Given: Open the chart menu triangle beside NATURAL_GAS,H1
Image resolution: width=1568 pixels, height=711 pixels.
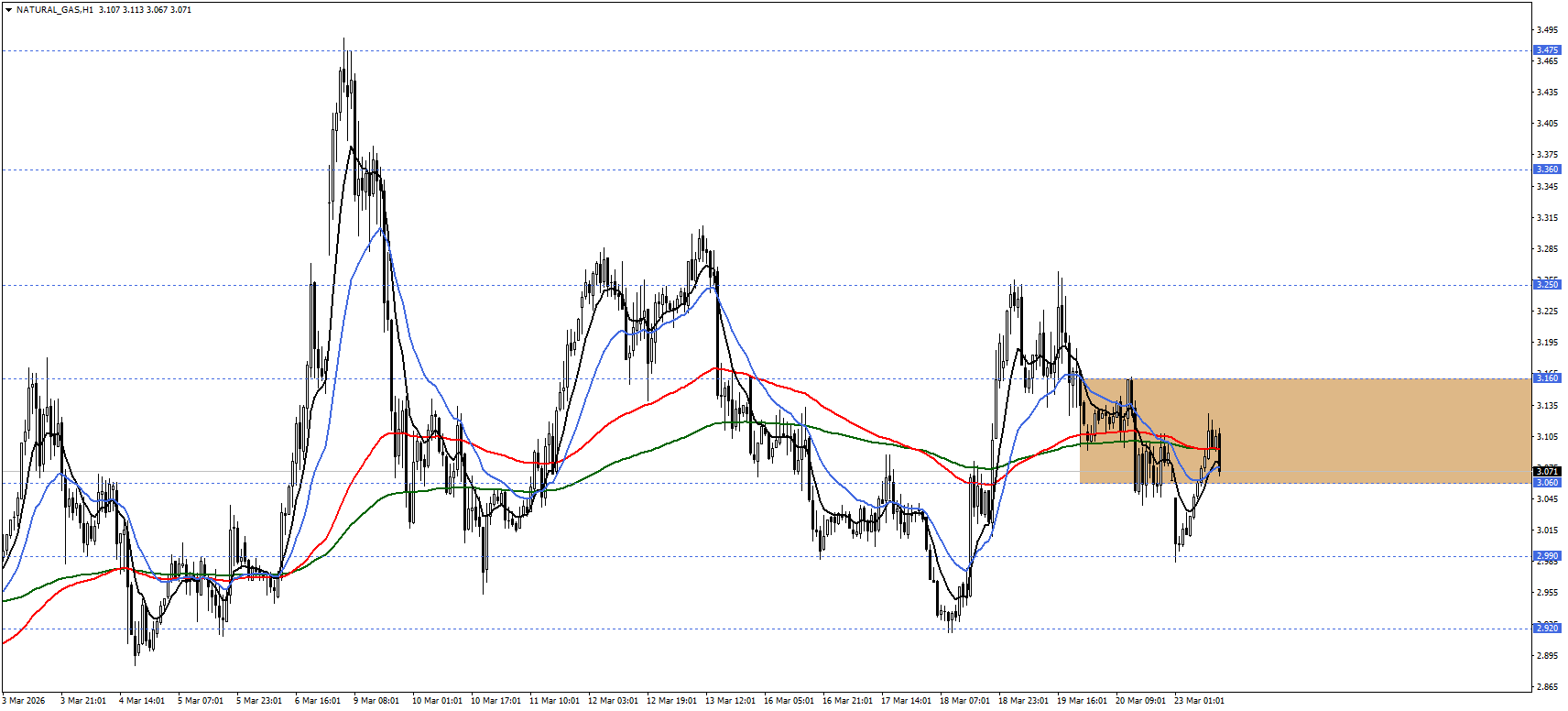Looking at the screenshot, I should coord(8,10).
